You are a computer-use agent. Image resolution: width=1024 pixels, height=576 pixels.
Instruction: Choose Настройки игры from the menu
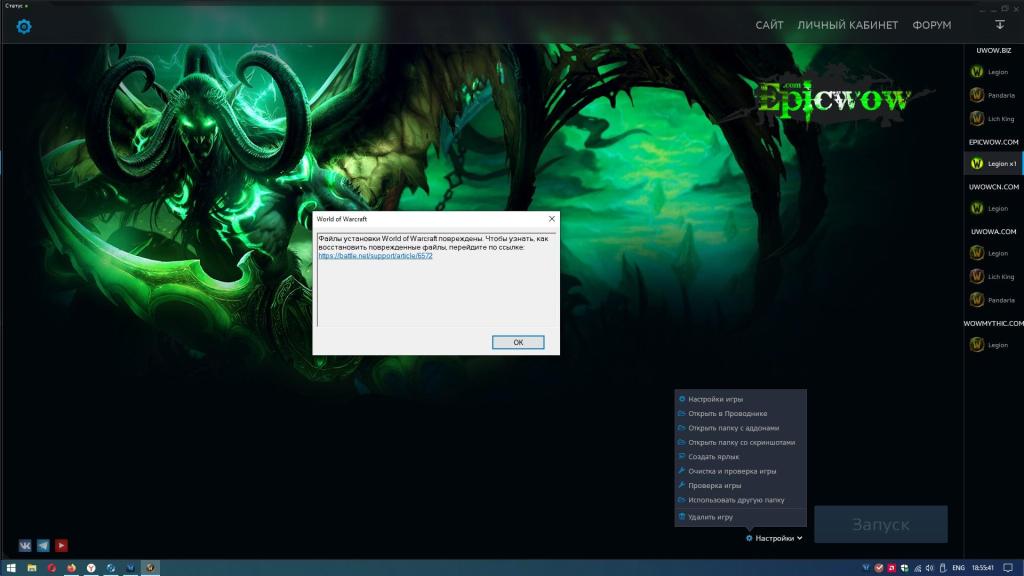click(x=715, y=399)
